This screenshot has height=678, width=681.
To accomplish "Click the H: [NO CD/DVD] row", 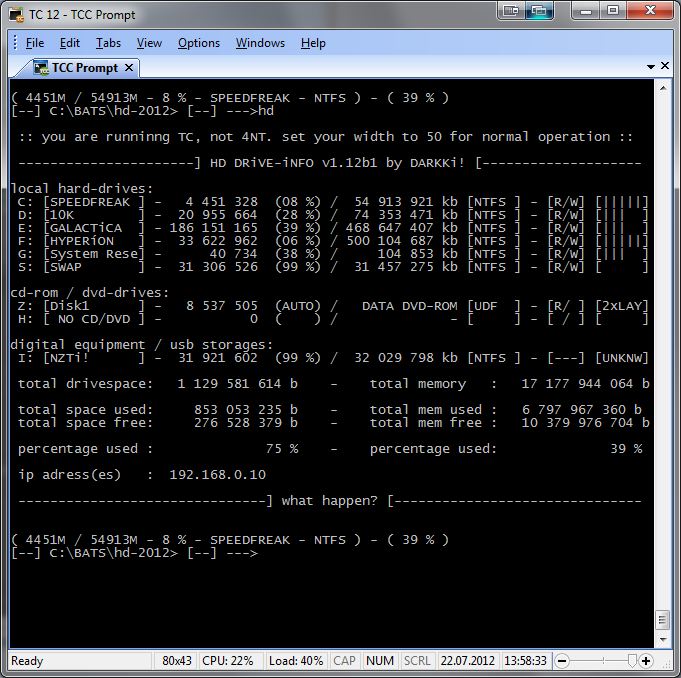I will [333, 319].
